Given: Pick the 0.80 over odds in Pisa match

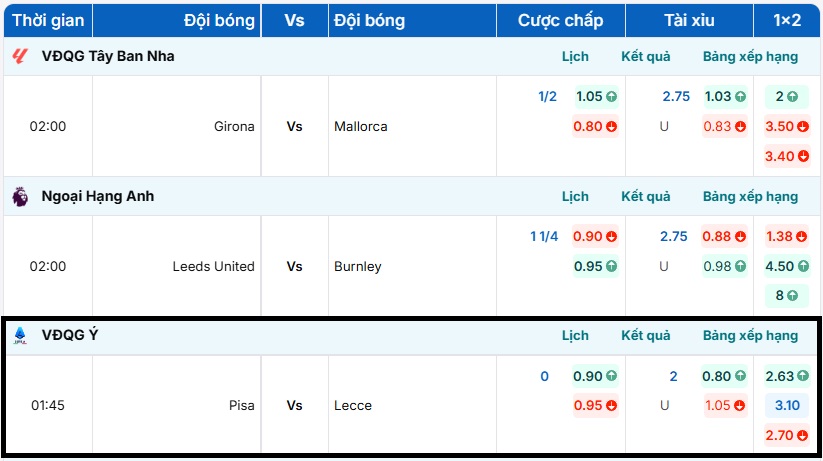Looking at the screenshot, I should point(724,376).
